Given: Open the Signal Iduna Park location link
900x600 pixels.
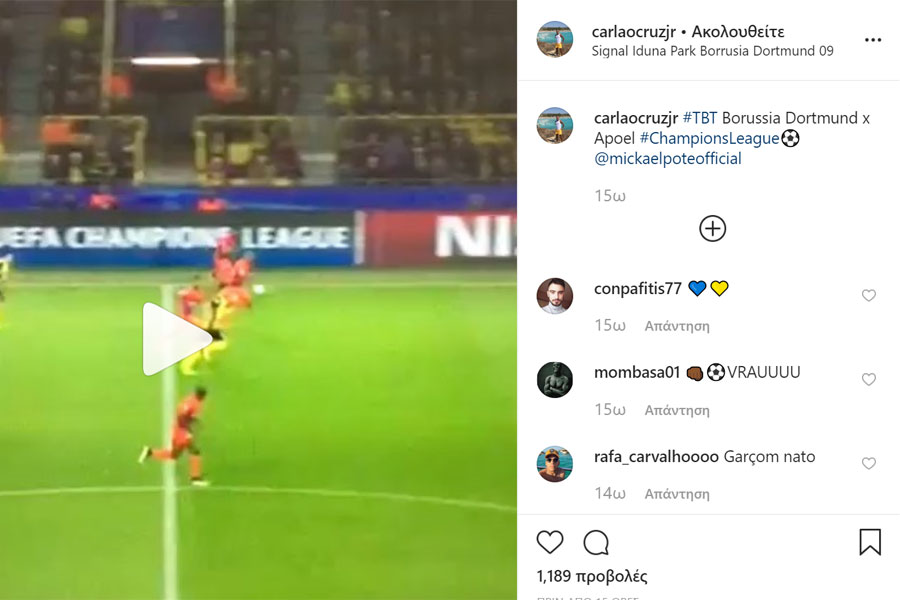Looking at the screenshot, I should pyautogui.click(x=712, y=51).
